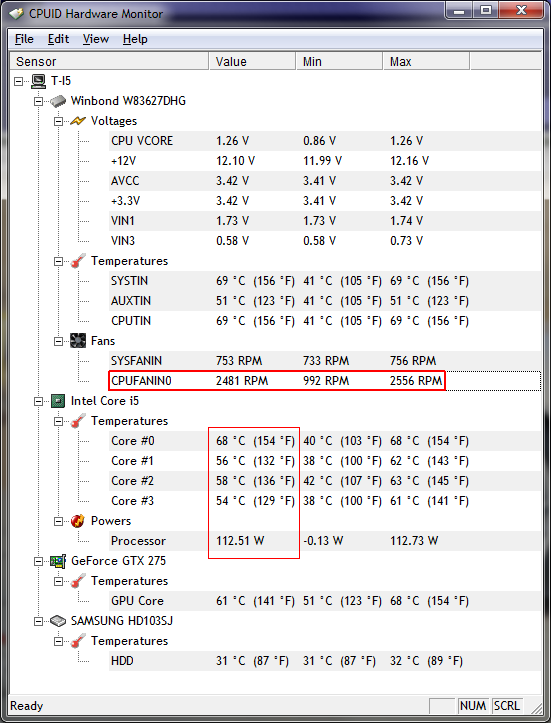Select the VIN1 voltage row
Screen dimensions: 551x723
[x=325, y=221]
